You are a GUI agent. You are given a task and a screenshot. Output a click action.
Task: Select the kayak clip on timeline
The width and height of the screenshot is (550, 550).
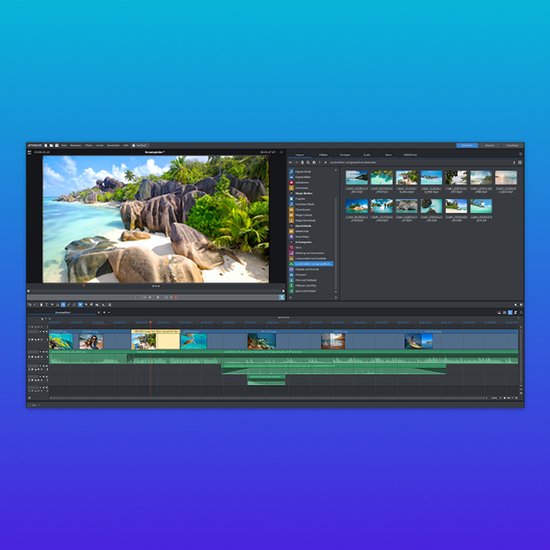click(x=418, y=341)
